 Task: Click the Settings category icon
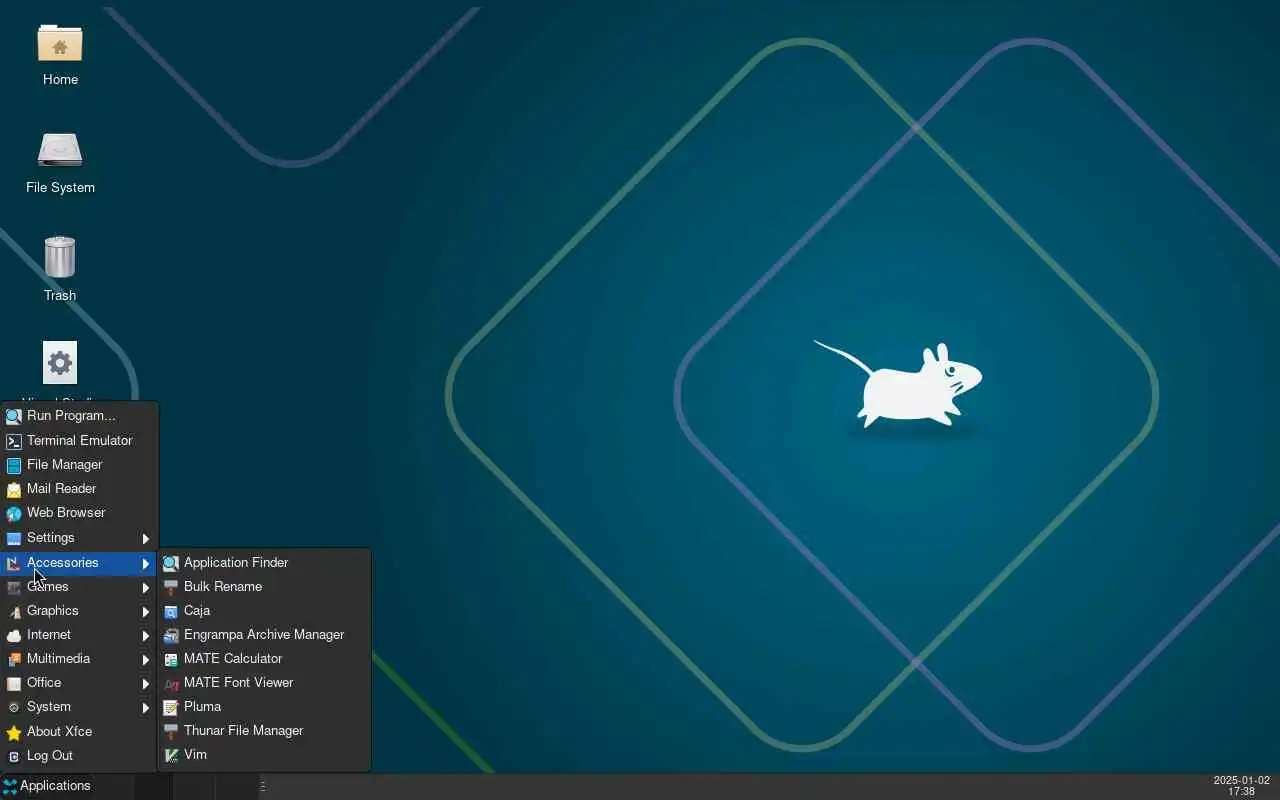tap(14, 538)
